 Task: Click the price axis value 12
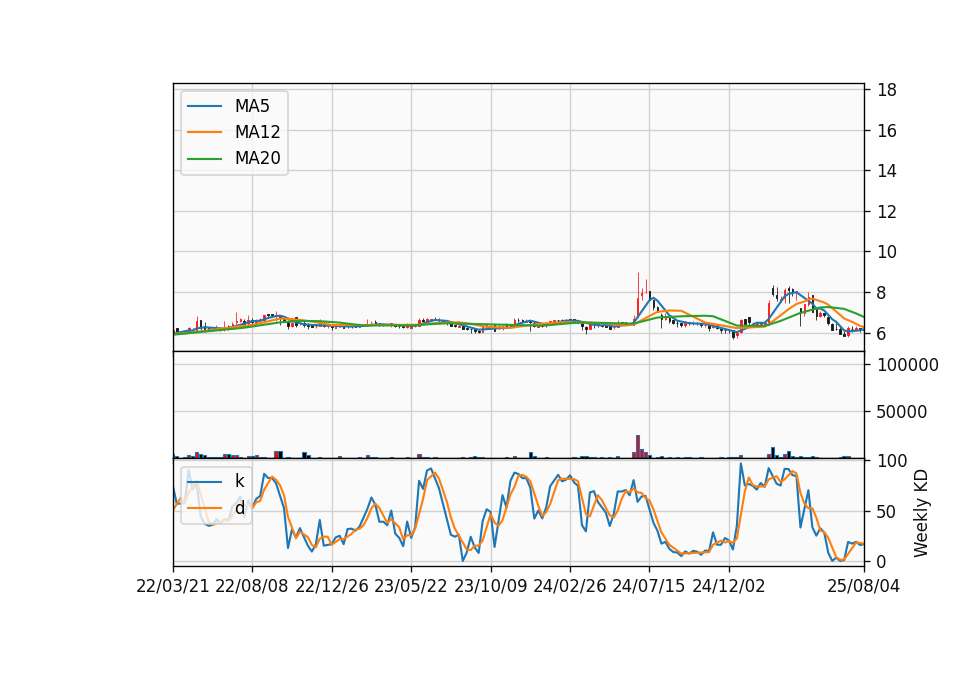click(887, 212)
